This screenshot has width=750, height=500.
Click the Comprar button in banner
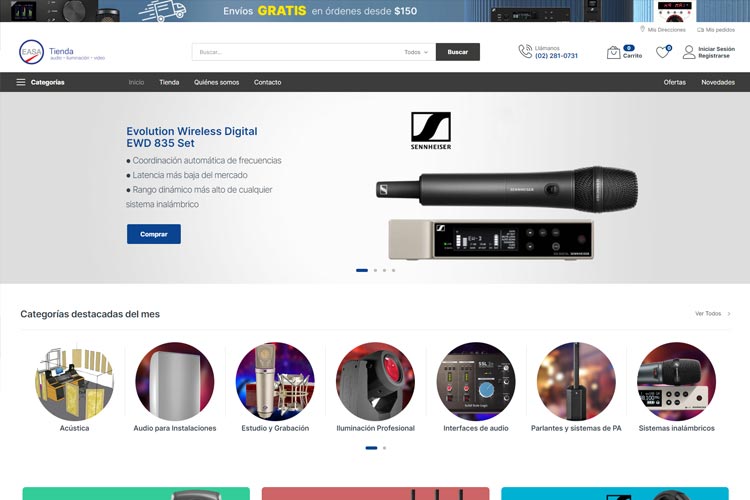[x=154, y=234]
